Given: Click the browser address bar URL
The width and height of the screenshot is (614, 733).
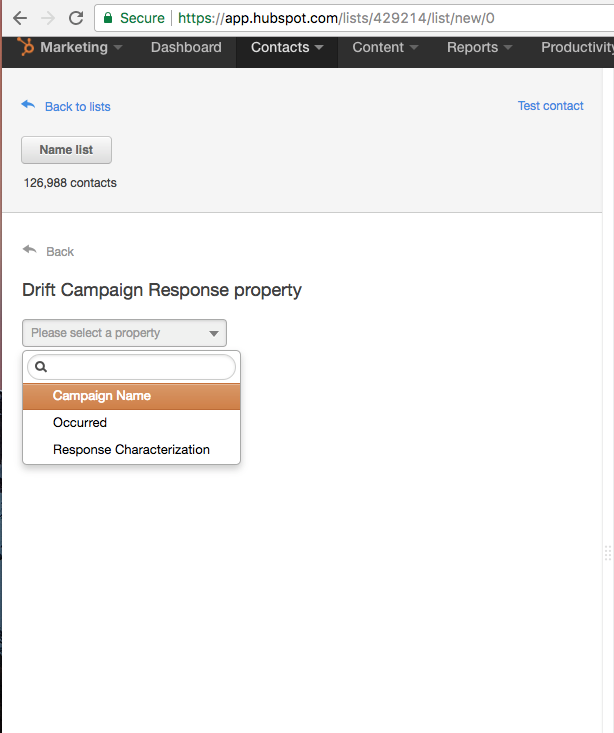Looking at the screenshot, I should click(x=336, y=18).
